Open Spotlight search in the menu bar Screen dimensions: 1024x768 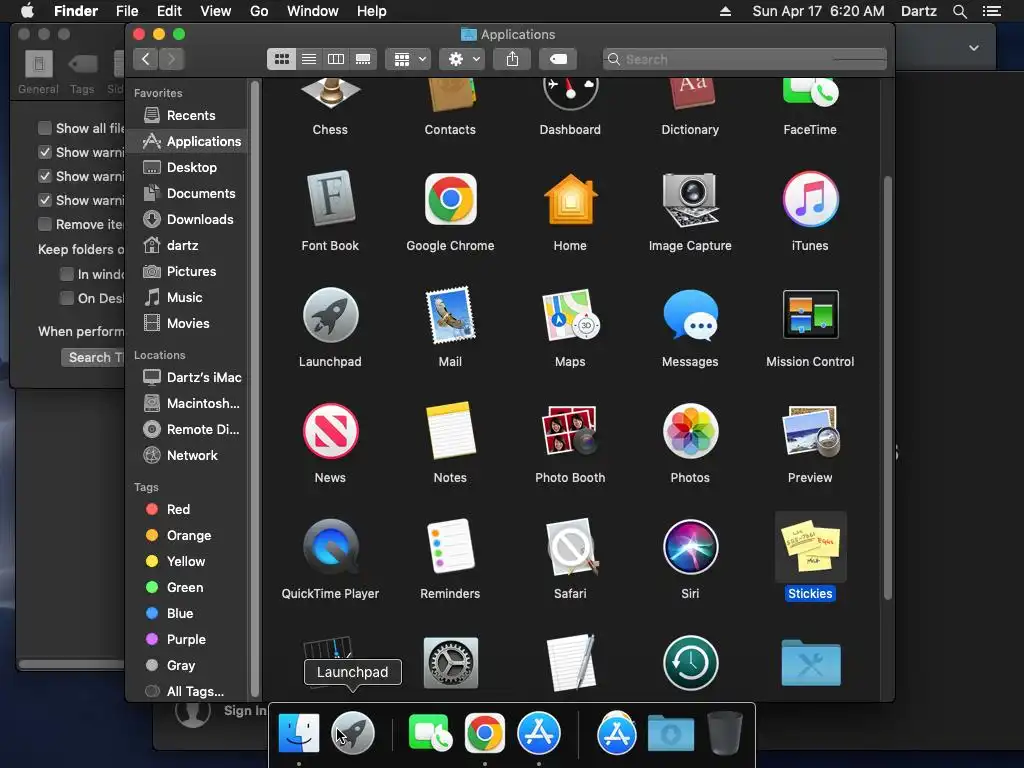[x=959, y=11]
